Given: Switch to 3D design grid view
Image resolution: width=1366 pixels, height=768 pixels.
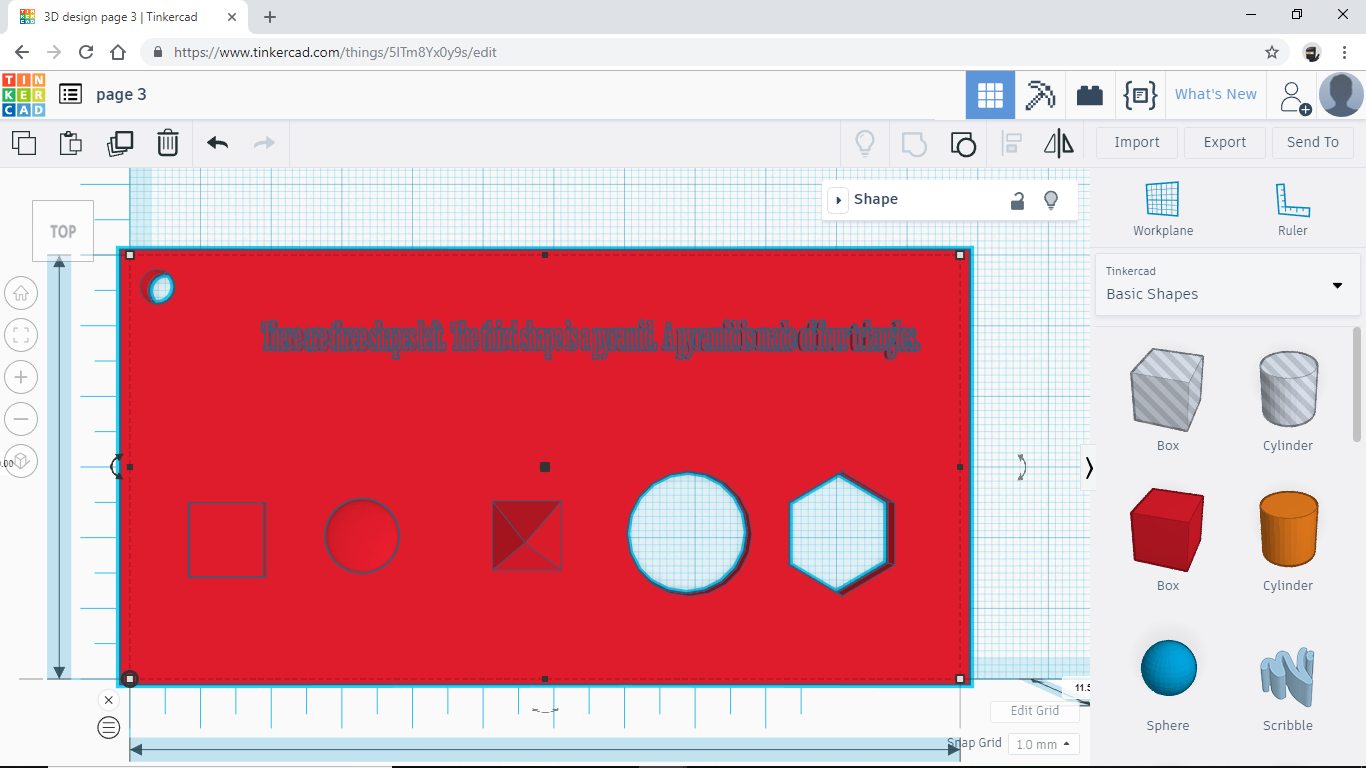Looking at the screenshot, I should coord(990,95).
